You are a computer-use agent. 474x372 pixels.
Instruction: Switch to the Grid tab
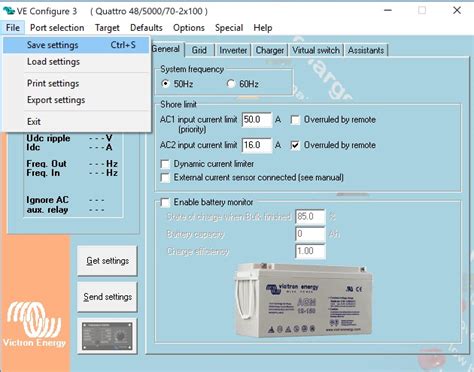click(199, 50)
